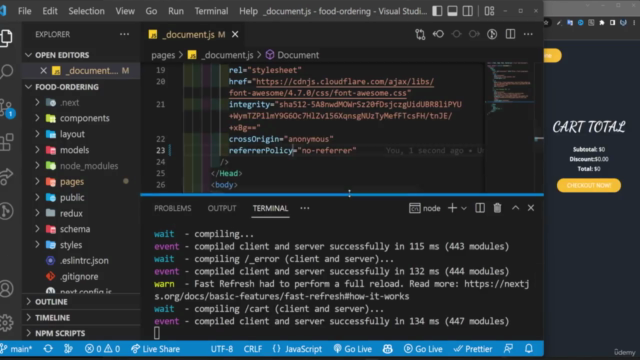Maximize panel with chevron up icon
This screenshot has height=360, width=640.
[516, 208]
